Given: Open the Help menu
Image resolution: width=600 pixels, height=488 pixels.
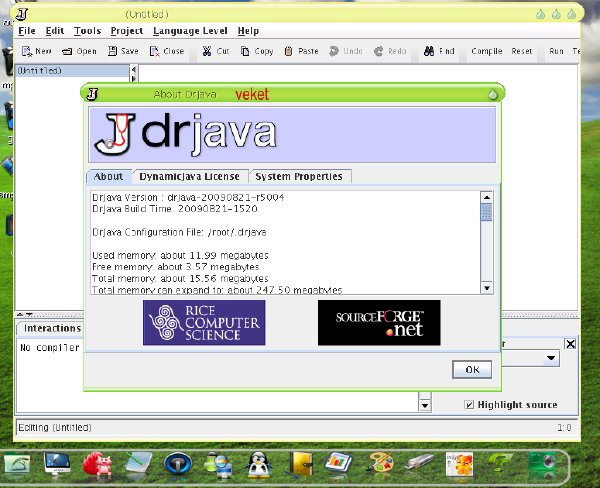Looking at the screenshot, I should click(248, 31).
